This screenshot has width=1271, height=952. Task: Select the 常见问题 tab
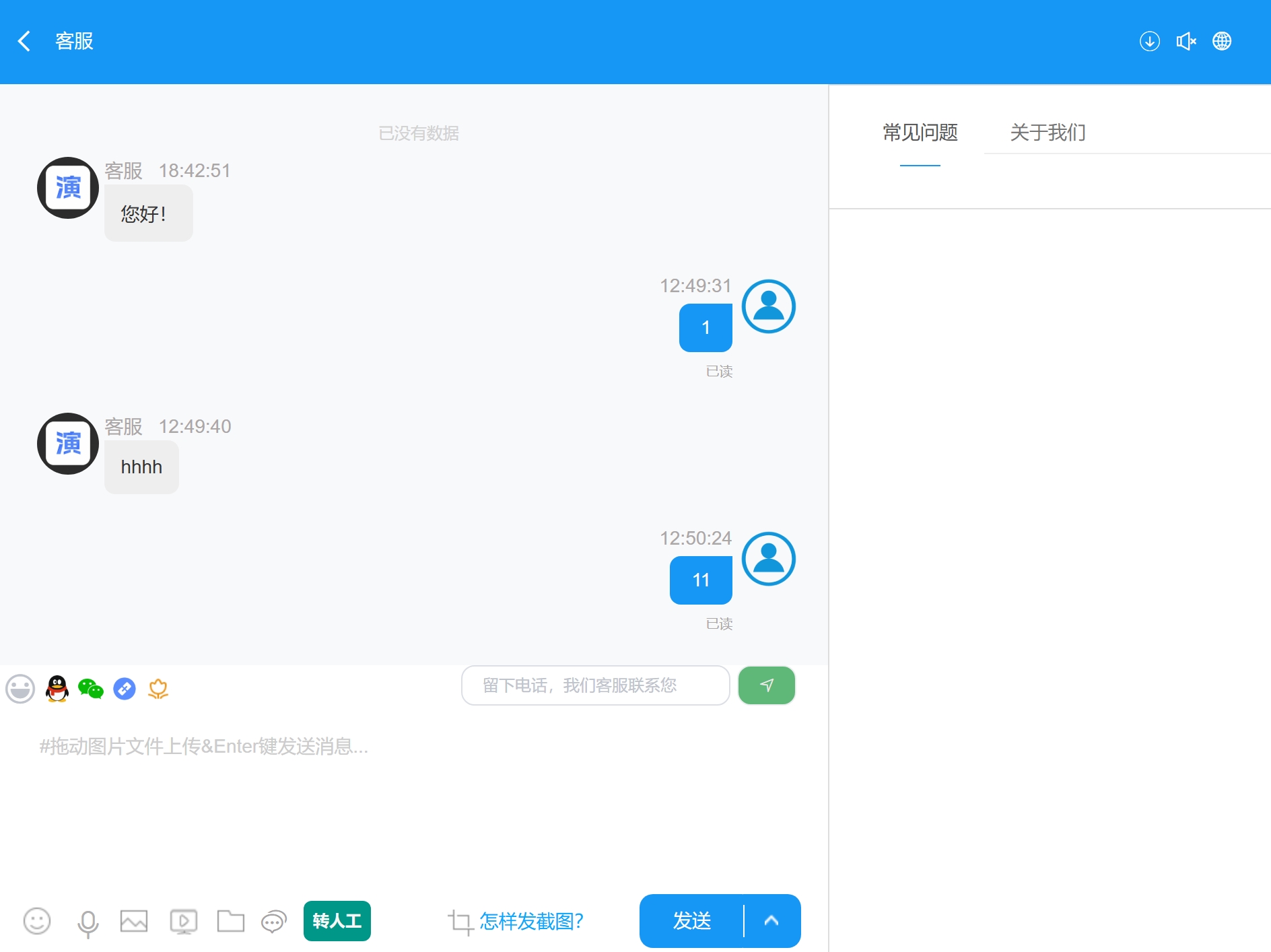tap(920, 133)
